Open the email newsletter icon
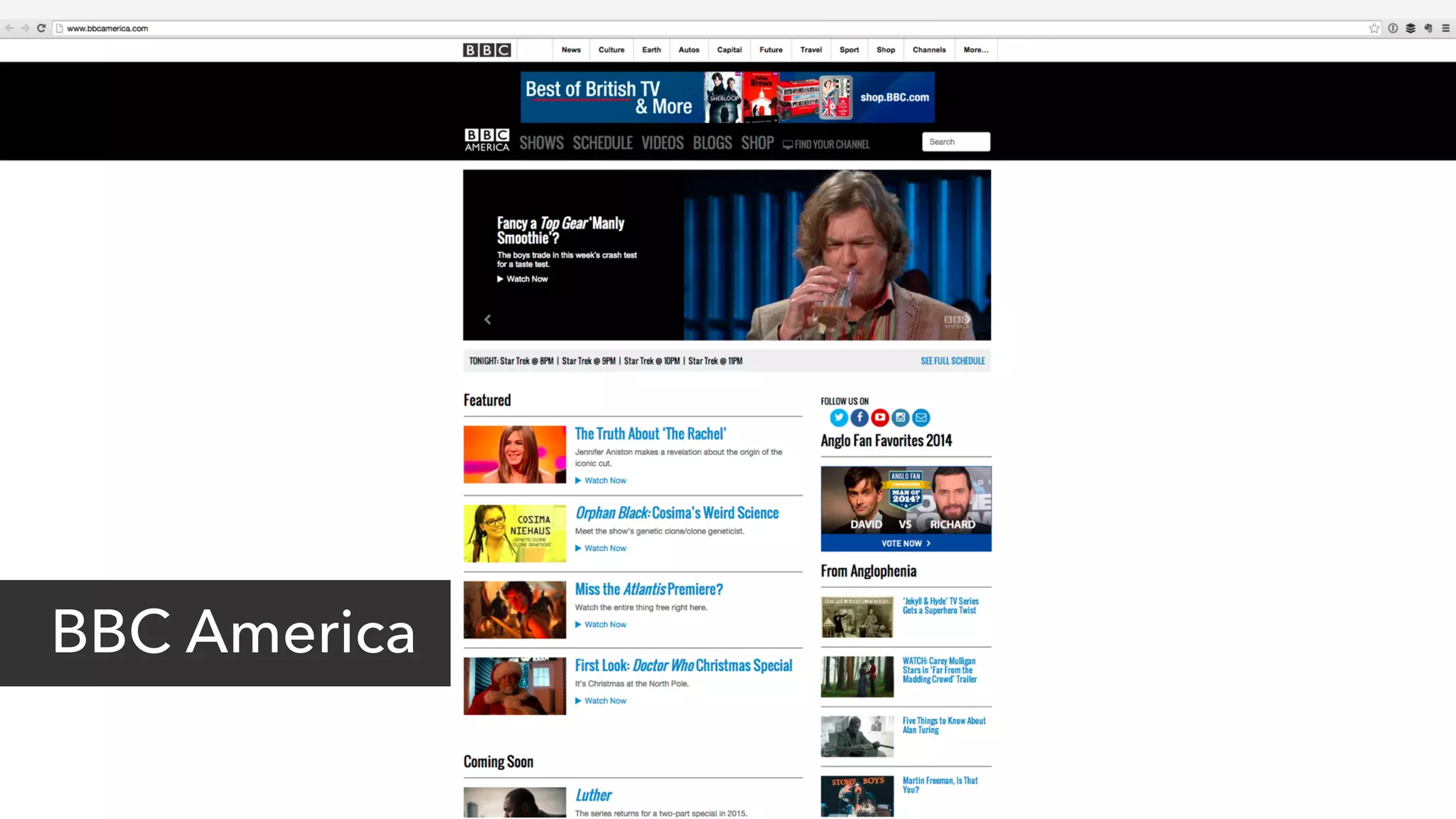This screenshot has height=819, width=1456. pyautogui.click(x=921, y=417)
